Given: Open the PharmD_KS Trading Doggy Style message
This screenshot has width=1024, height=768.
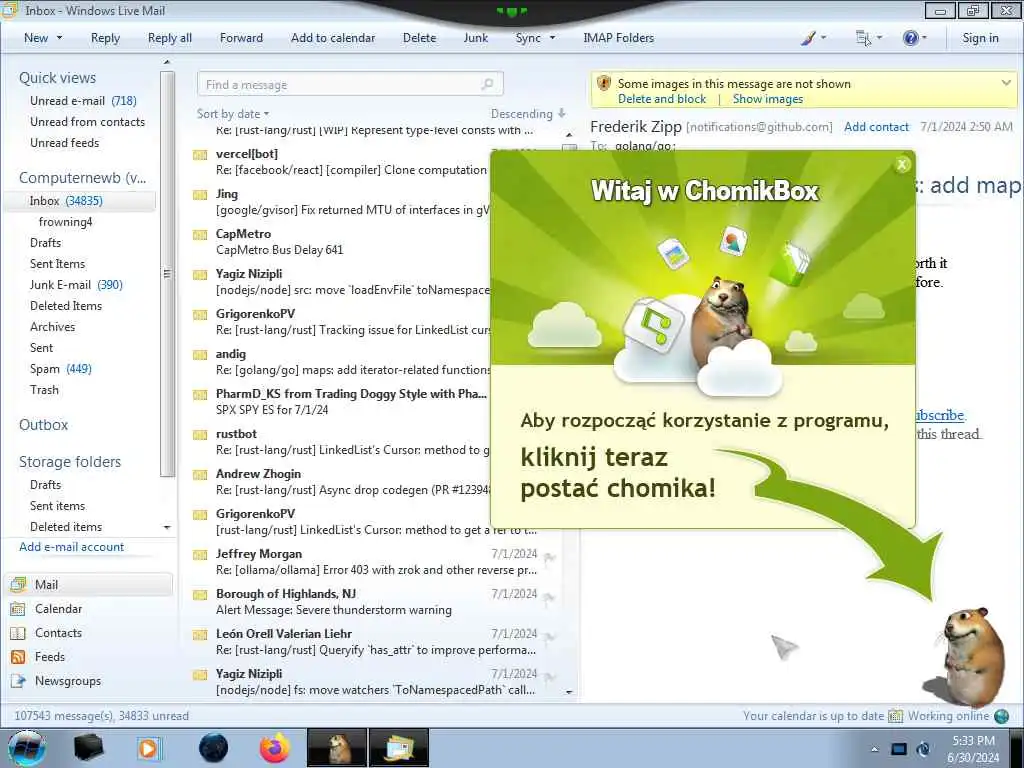Looking at the screenshot, I should (x=340, y=402).
